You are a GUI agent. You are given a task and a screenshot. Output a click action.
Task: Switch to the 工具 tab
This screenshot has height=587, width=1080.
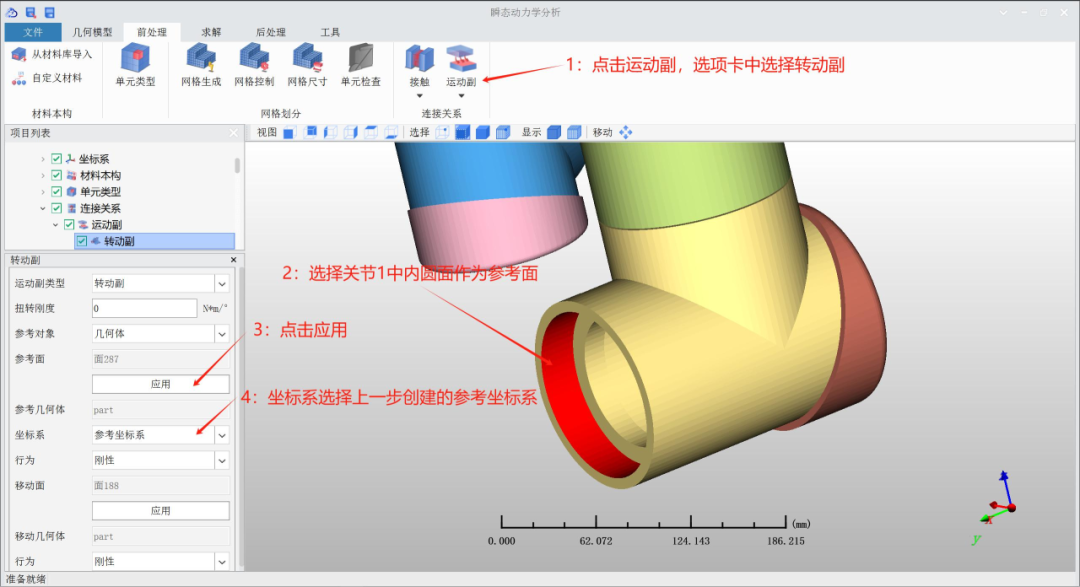[x=330, y=32]
